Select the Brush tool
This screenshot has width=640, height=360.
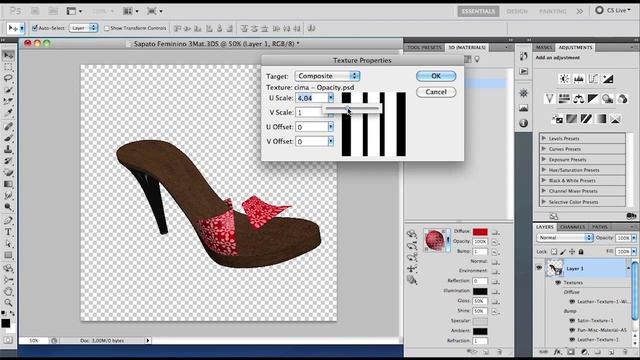[x=8, y=138]
